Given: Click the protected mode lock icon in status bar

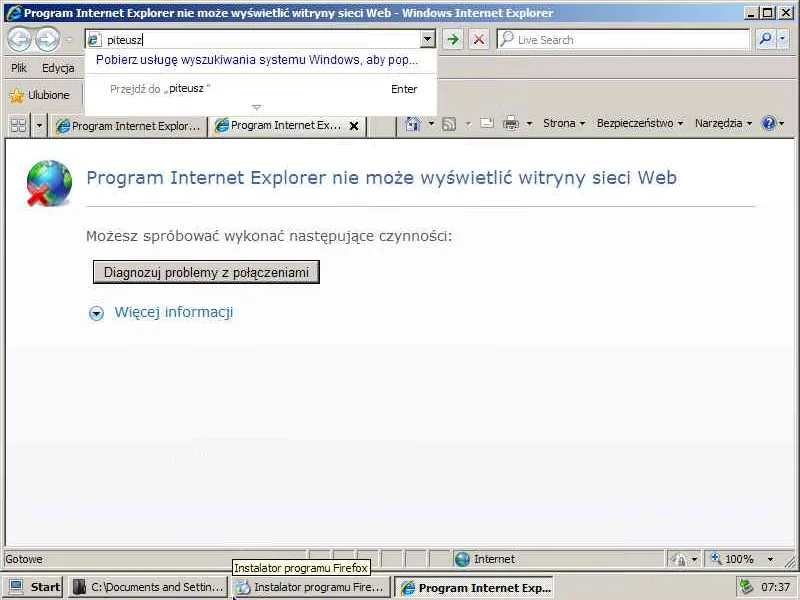Looking at the screenshot, I should (679, 560).
